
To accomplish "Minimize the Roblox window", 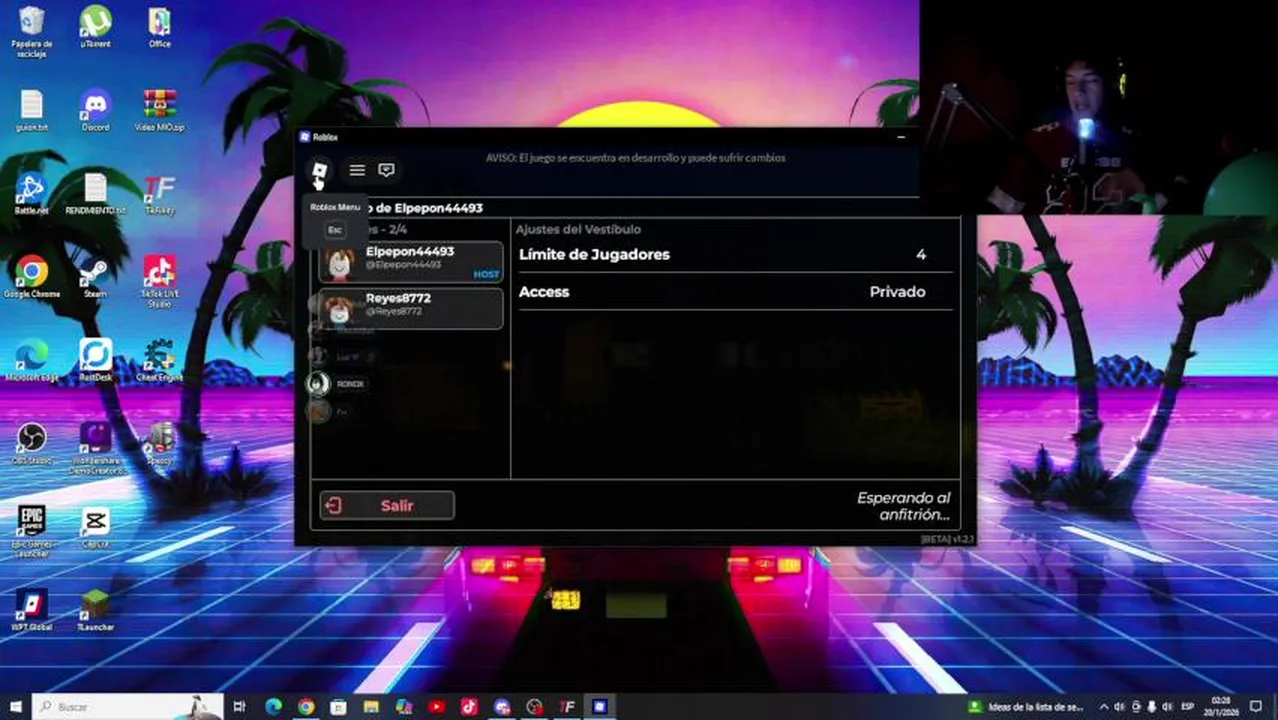I will (901, 137).
